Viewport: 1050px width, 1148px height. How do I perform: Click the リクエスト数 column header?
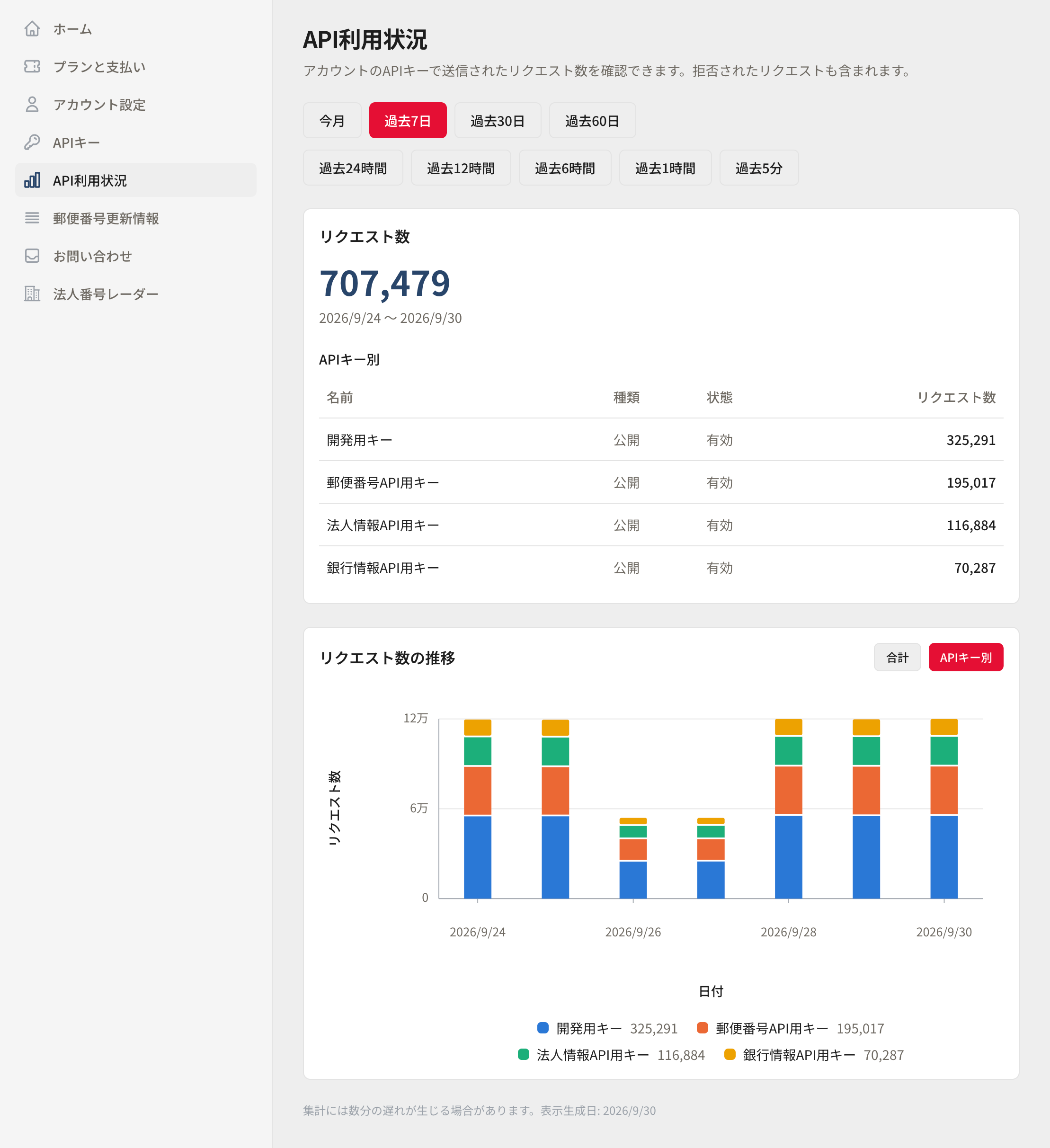(x=956, y=398)
